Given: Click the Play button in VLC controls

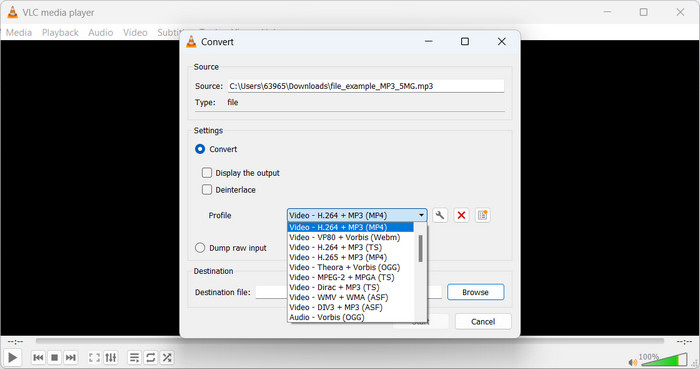Looking at the screenshot, I should (12, 357).
